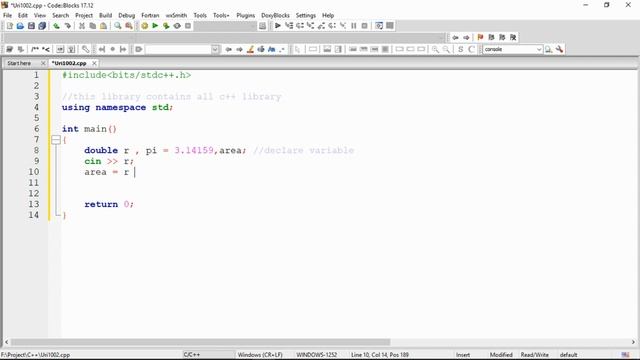Toggle comment mode with the C icon
This screenshot has width=640, height=360.
471,49
